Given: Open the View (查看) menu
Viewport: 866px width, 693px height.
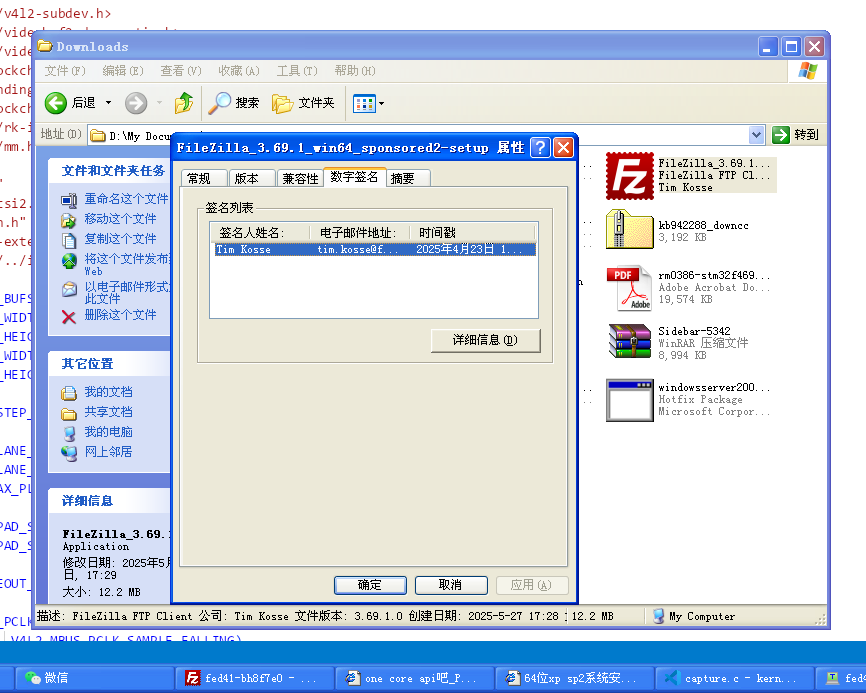Looking at the screenshot, I should pyautogui.click(x=181, y=71).
